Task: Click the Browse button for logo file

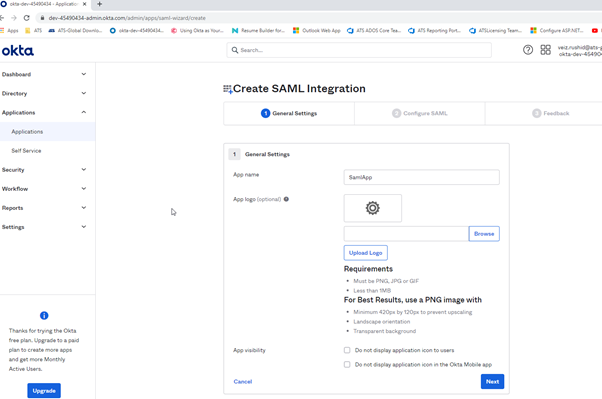Action: (x=484, y=233)
